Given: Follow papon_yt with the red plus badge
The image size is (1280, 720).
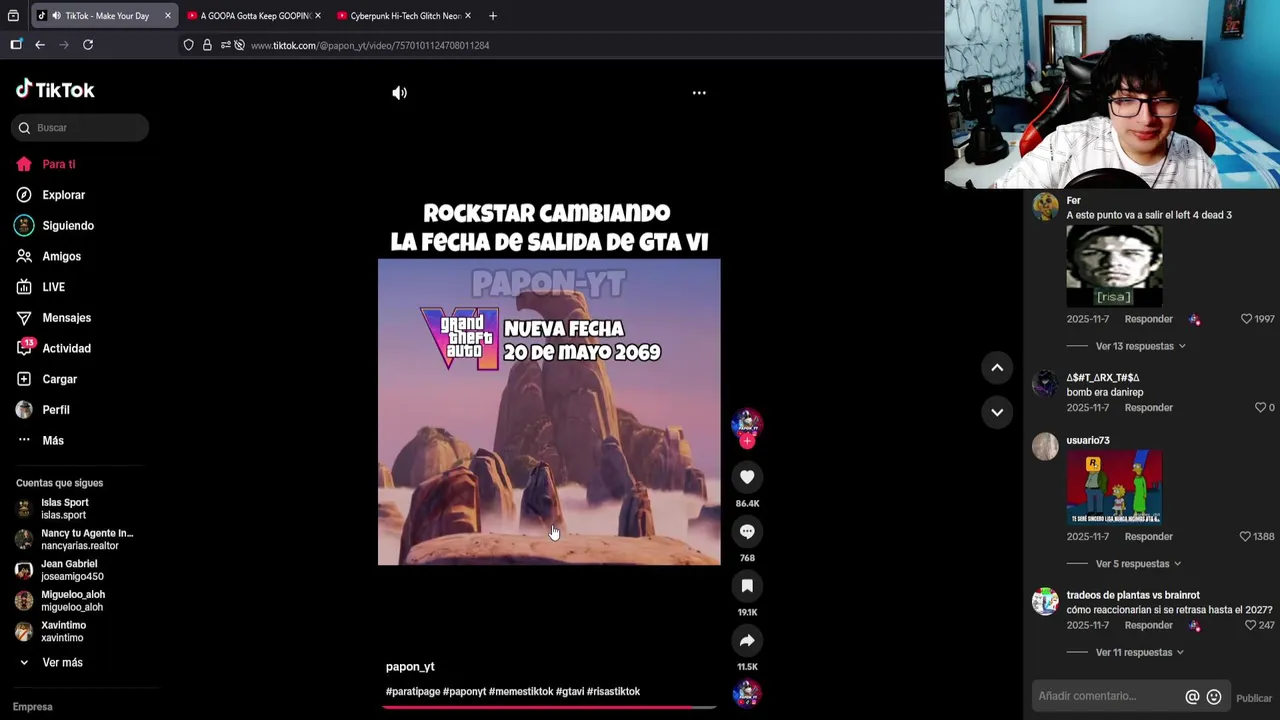Looking at the screenshot, I should tap(747, 441).
